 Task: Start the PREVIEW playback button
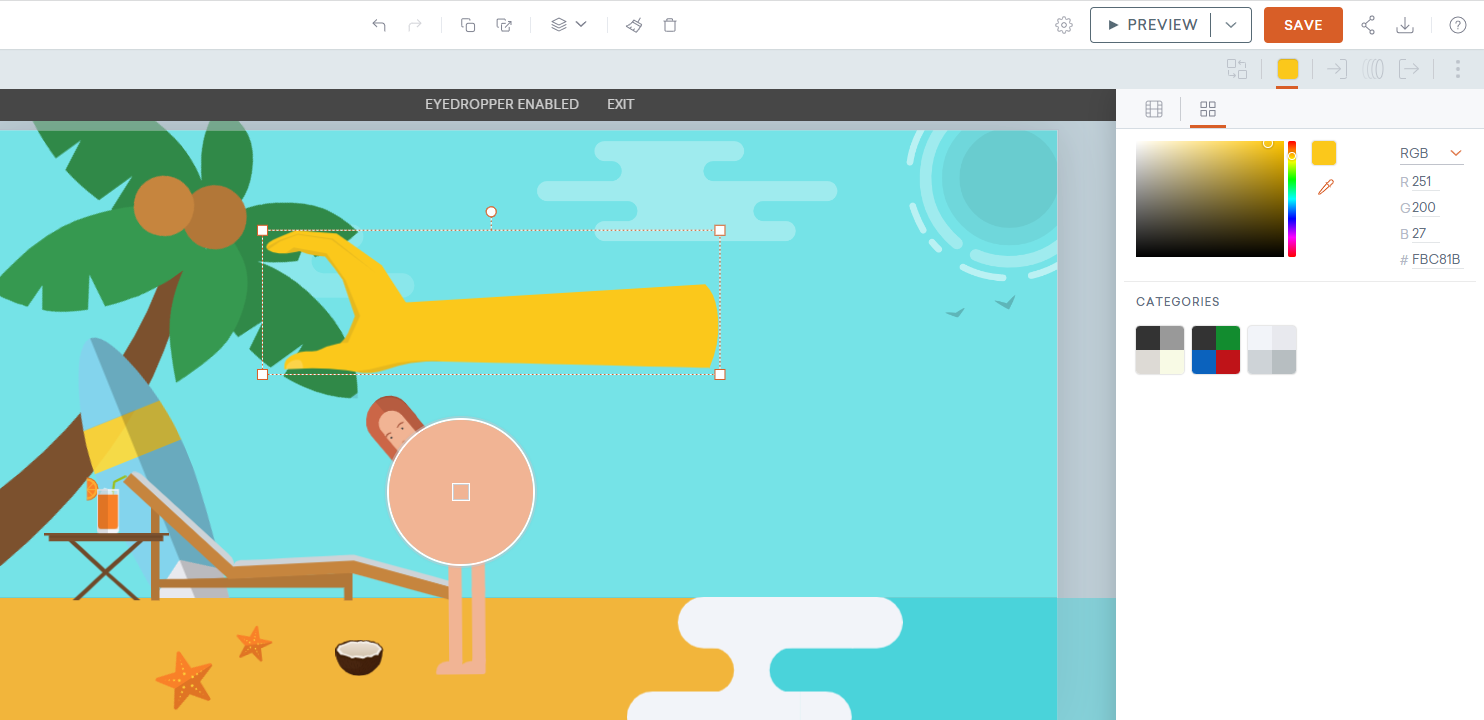click(1151, 25)
